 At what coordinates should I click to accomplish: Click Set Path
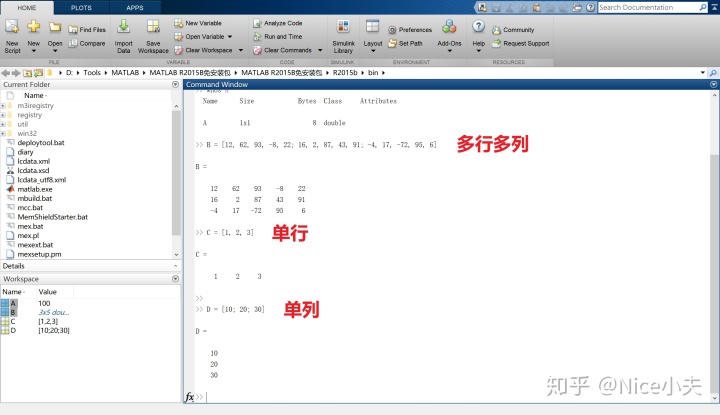405,44
